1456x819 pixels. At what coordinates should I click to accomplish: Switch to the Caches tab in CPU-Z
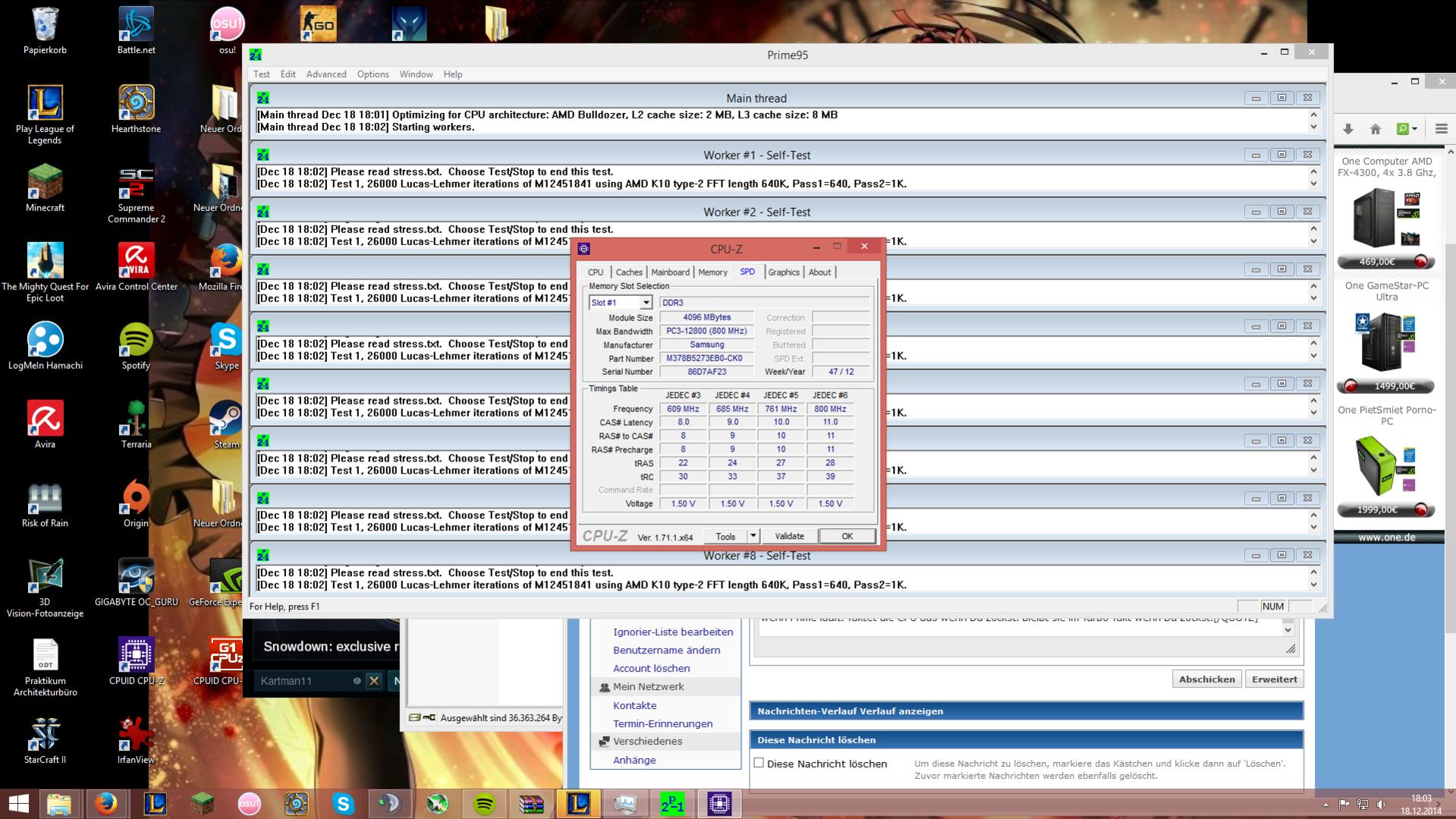point(629,272)
